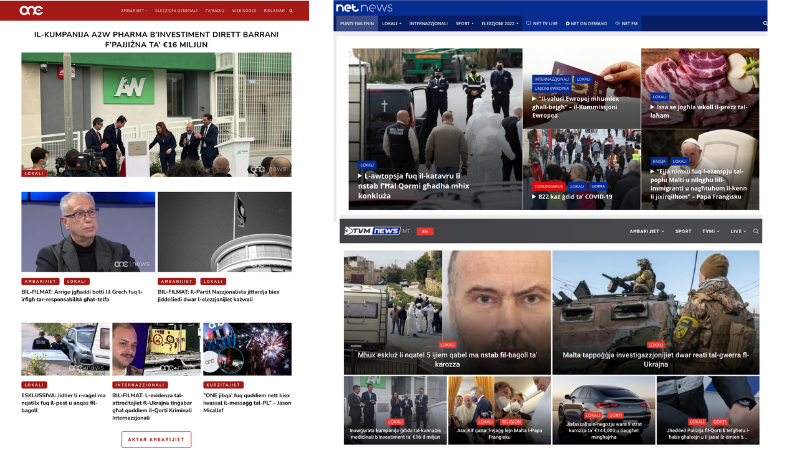This screenshot has height=450, width=800.
Task: Click the ONE news logo
Action: [32, 10]
